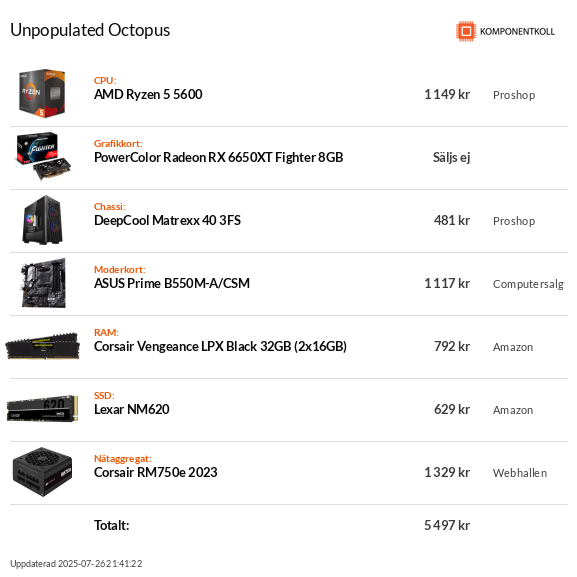The width and height of the screenshot is (577, 577).
Task: Click the Lexar NM620 SSD image
Action: coord(43,408)
